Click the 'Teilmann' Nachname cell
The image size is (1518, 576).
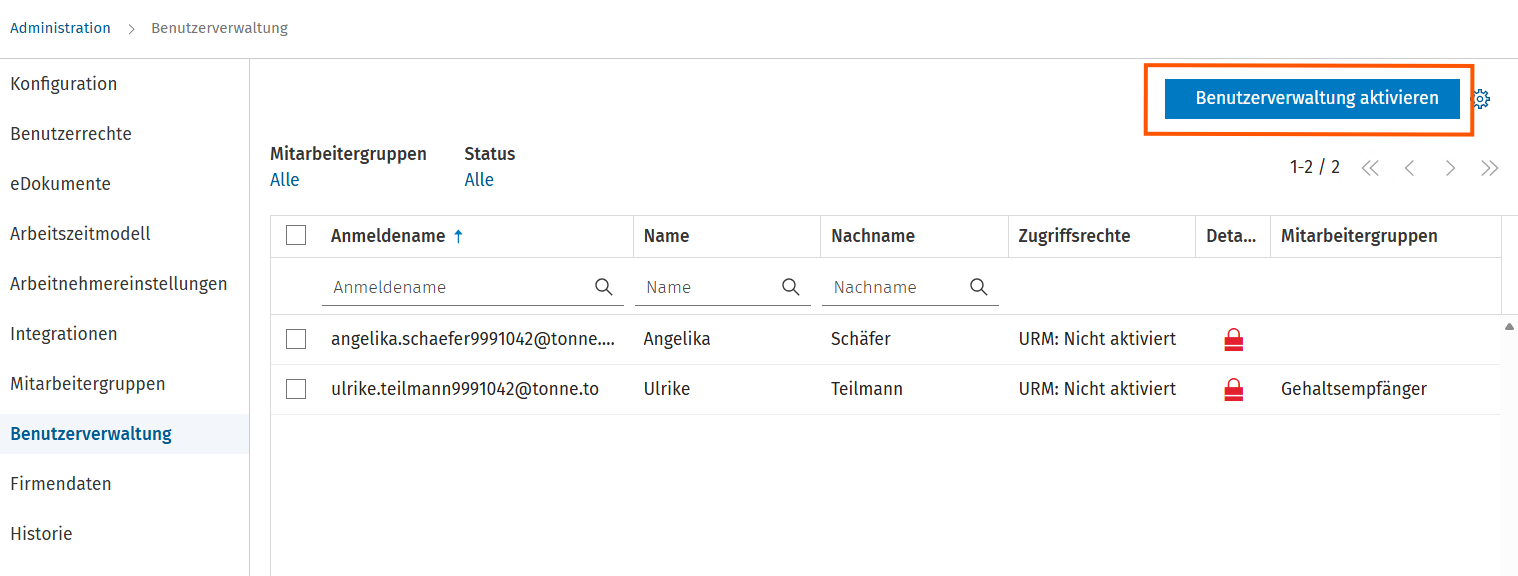coord(867,389)
